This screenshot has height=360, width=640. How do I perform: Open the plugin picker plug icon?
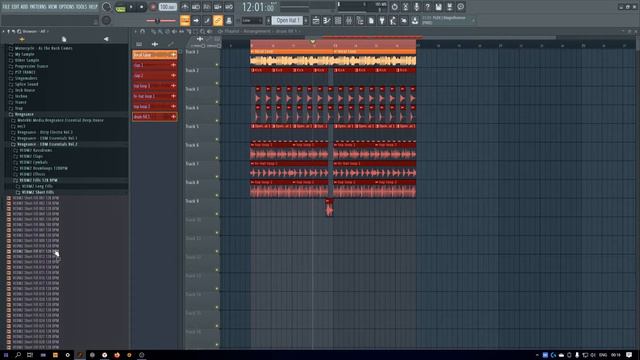(x=382, y=20)
